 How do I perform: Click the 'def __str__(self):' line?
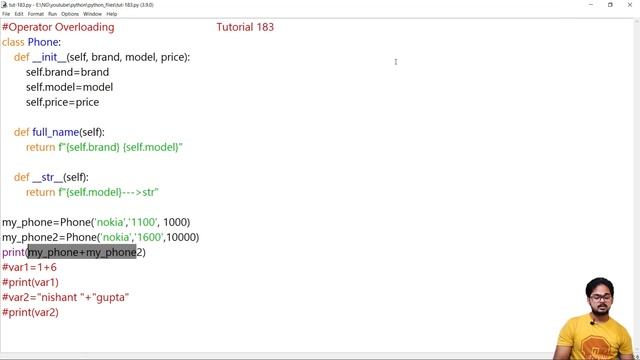click(x=51, y=178)
